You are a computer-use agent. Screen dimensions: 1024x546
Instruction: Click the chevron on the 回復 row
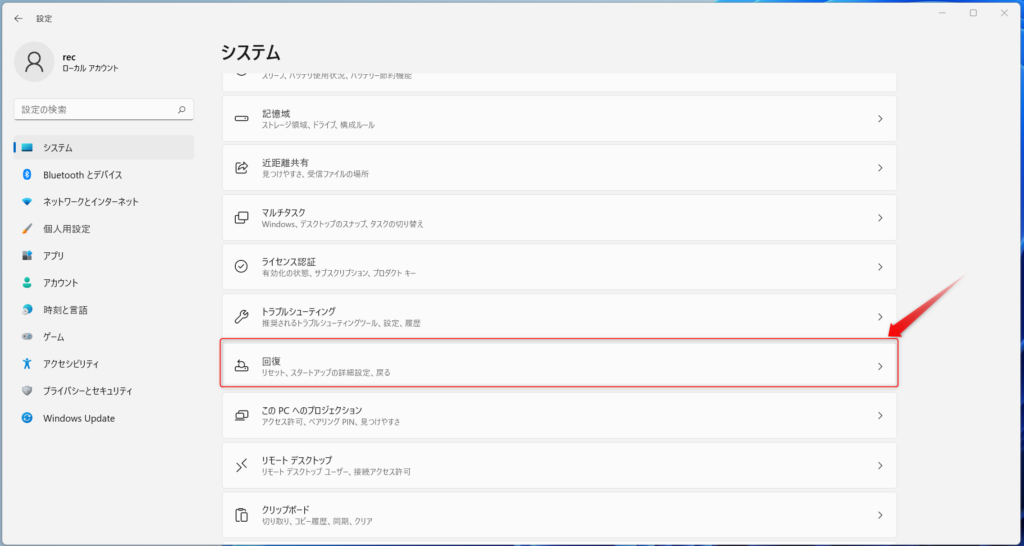880,366
